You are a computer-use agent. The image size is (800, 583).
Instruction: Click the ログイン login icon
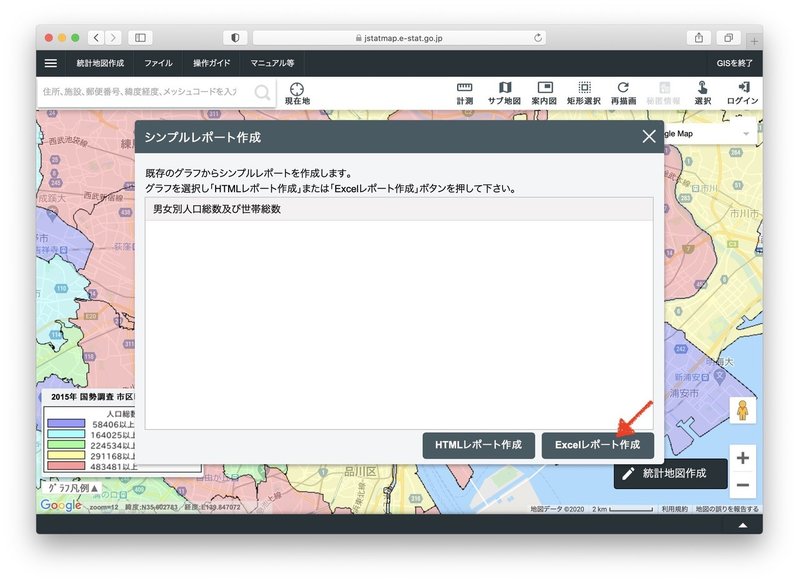[x=742, y=93]
